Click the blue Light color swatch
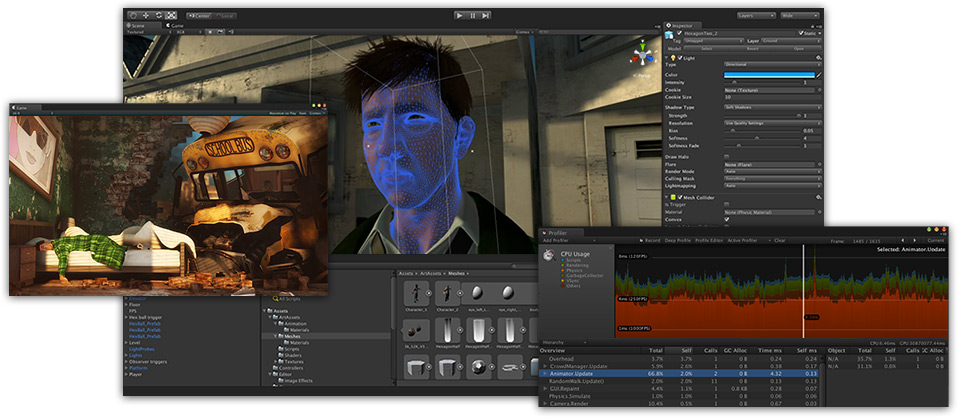The width and height of the screenshot is (958, 419). coord(768,74)
